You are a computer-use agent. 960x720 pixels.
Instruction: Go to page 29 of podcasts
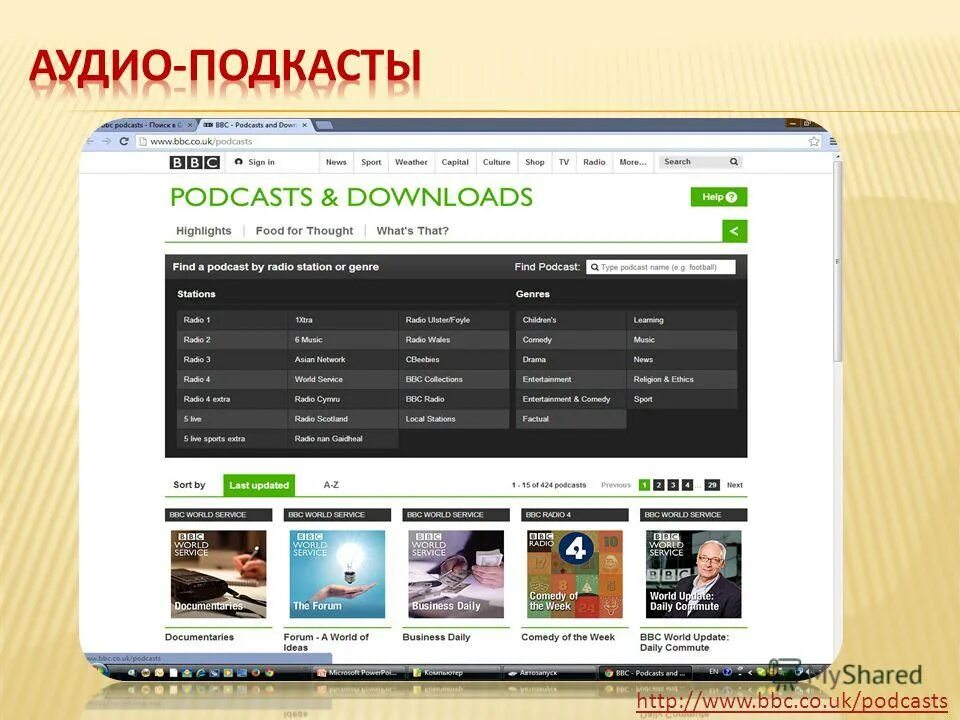coord(711,485)
